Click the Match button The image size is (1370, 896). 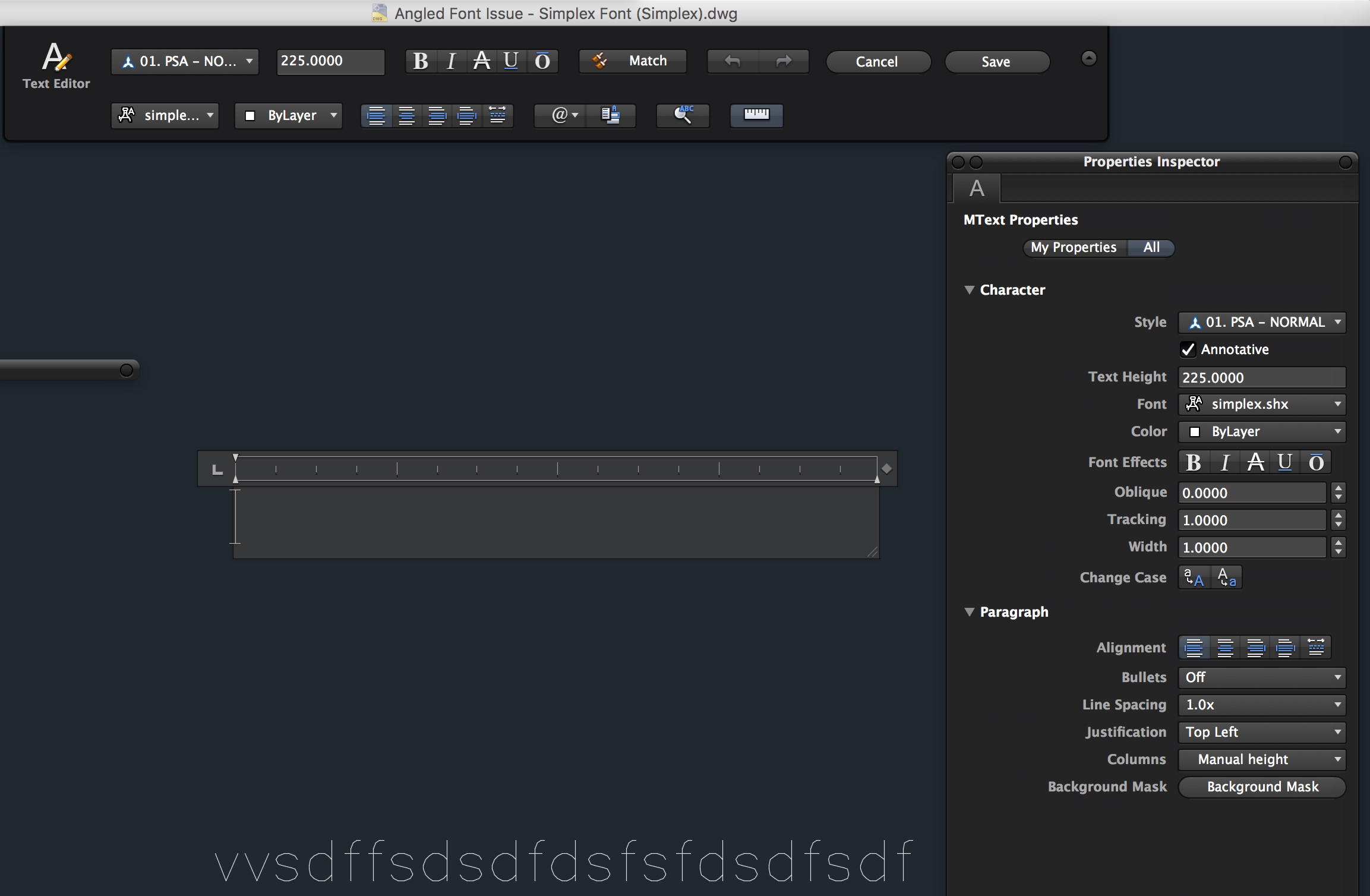[632, 61]
